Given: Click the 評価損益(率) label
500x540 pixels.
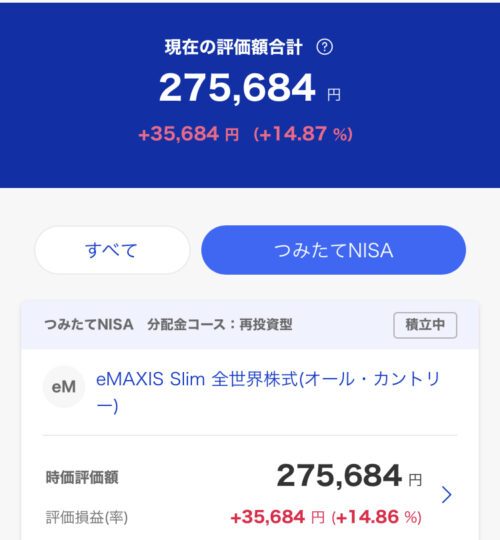Looking at the screenshot, I should tap(87, 517).
